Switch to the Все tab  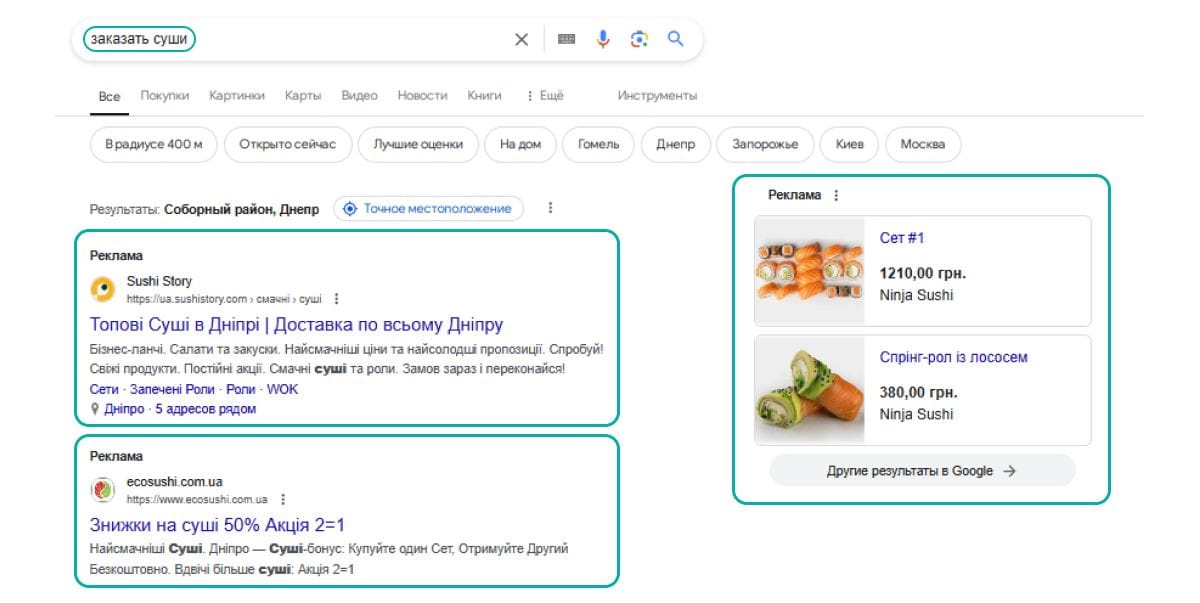point(109,96)
